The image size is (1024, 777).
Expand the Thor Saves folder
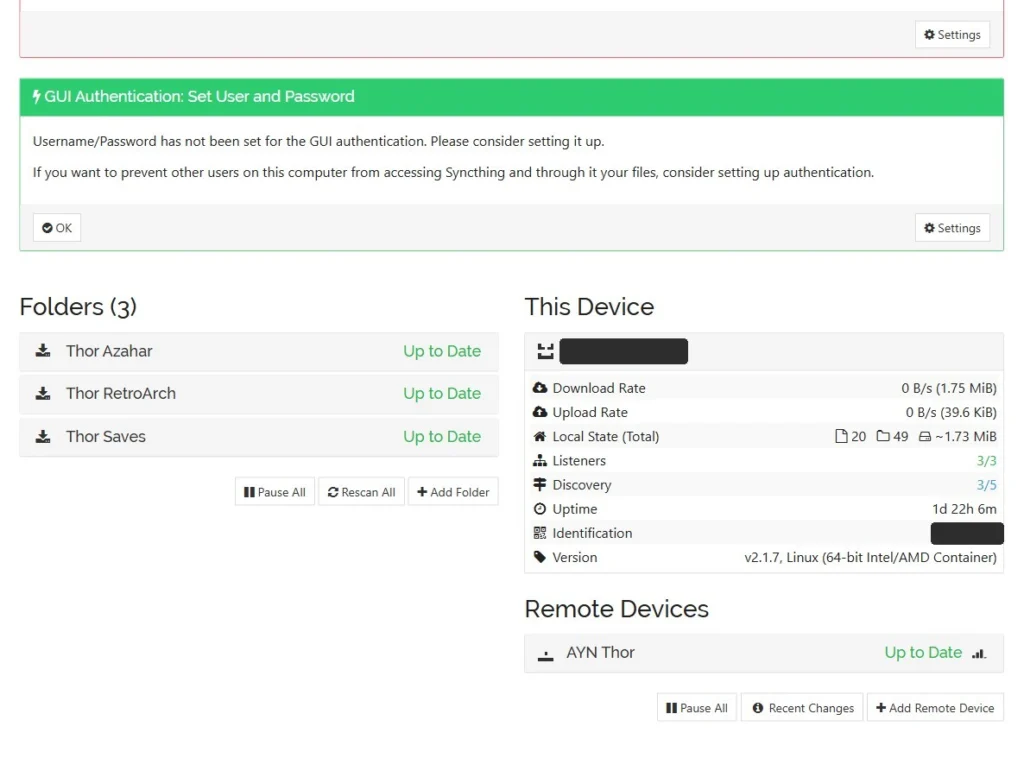[x=259, y=437]
